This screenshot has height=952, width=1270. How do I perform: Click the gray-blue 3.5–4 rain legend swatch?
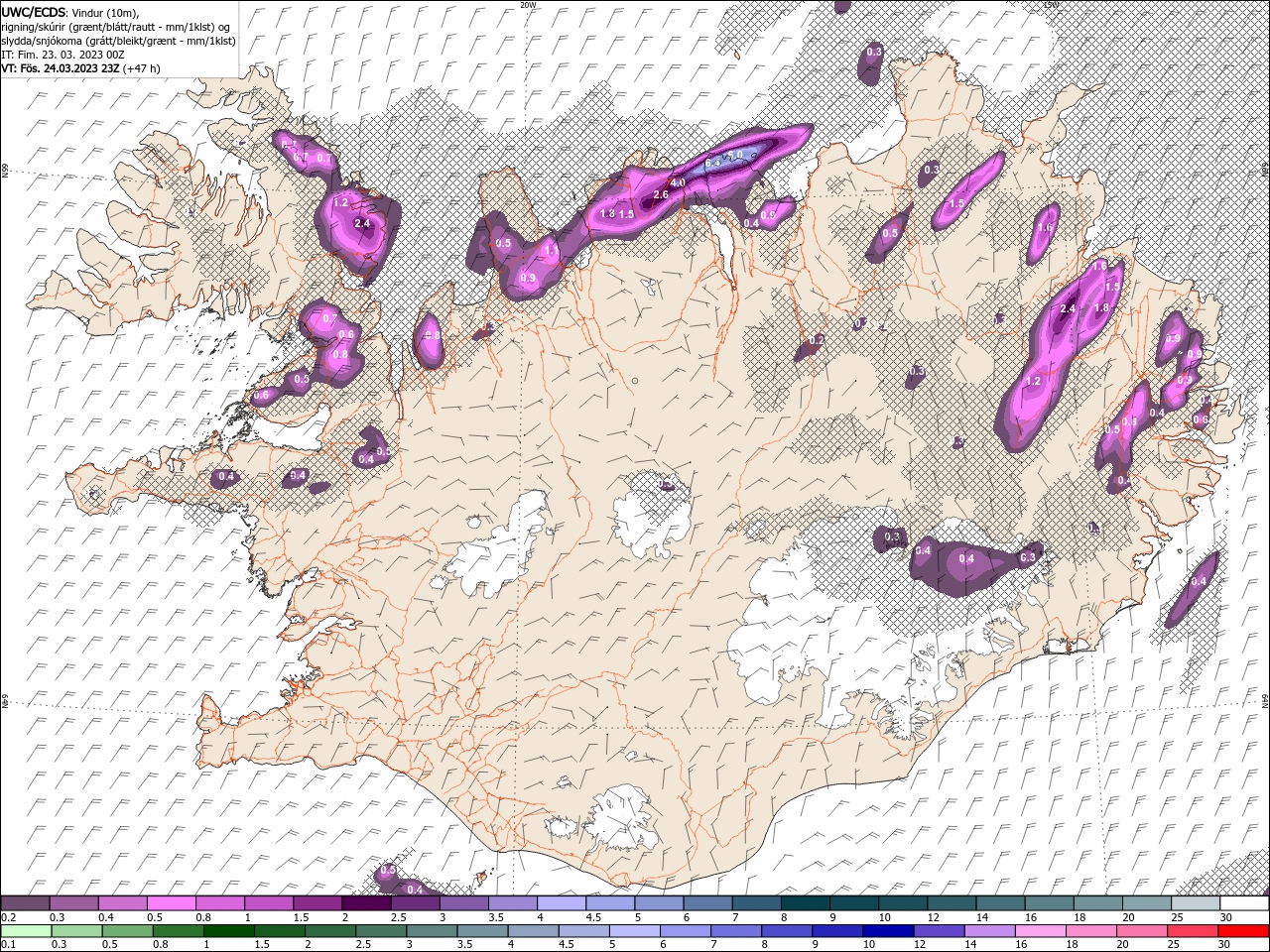[x=481, y=931]
